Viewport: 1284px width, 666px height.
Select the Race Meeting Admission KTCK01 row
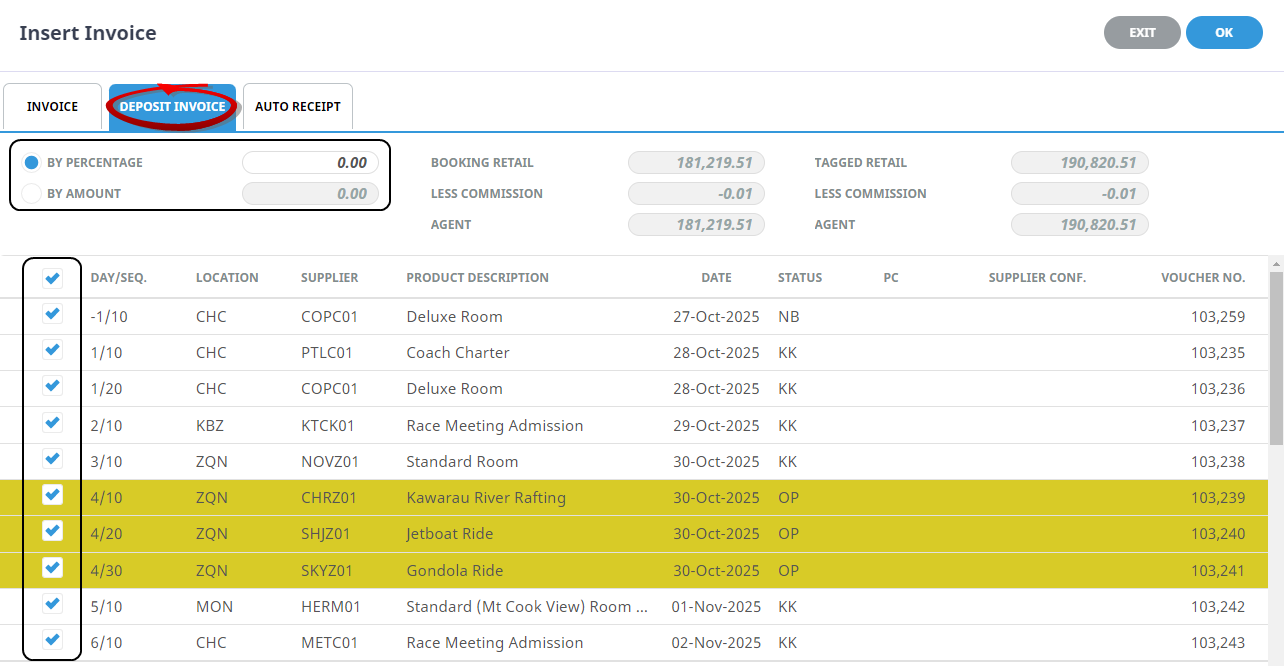494,426
